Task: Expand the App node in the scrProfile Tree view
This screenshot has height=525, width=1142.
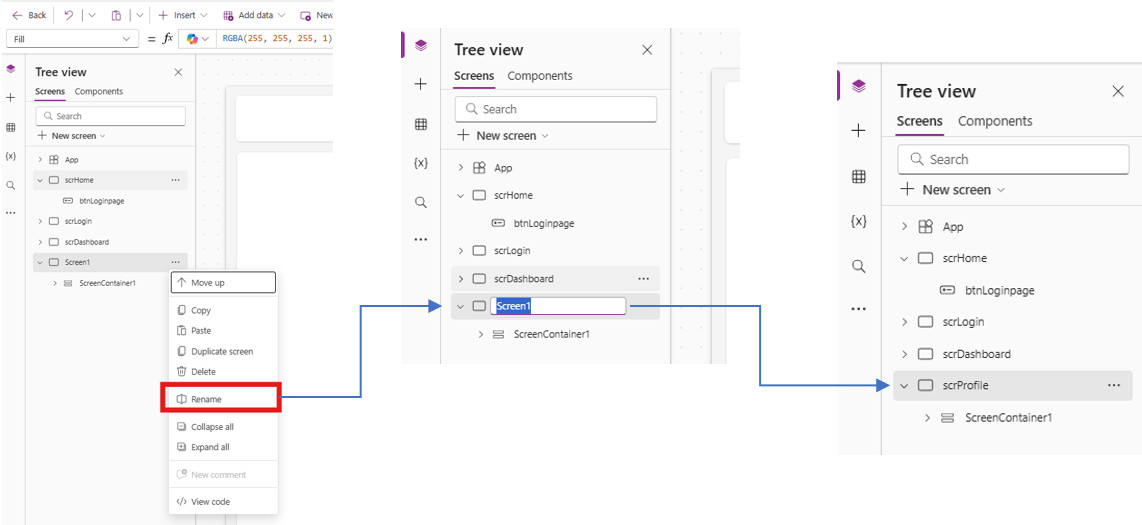Action: pyautogui.click(x=905, y=226)
